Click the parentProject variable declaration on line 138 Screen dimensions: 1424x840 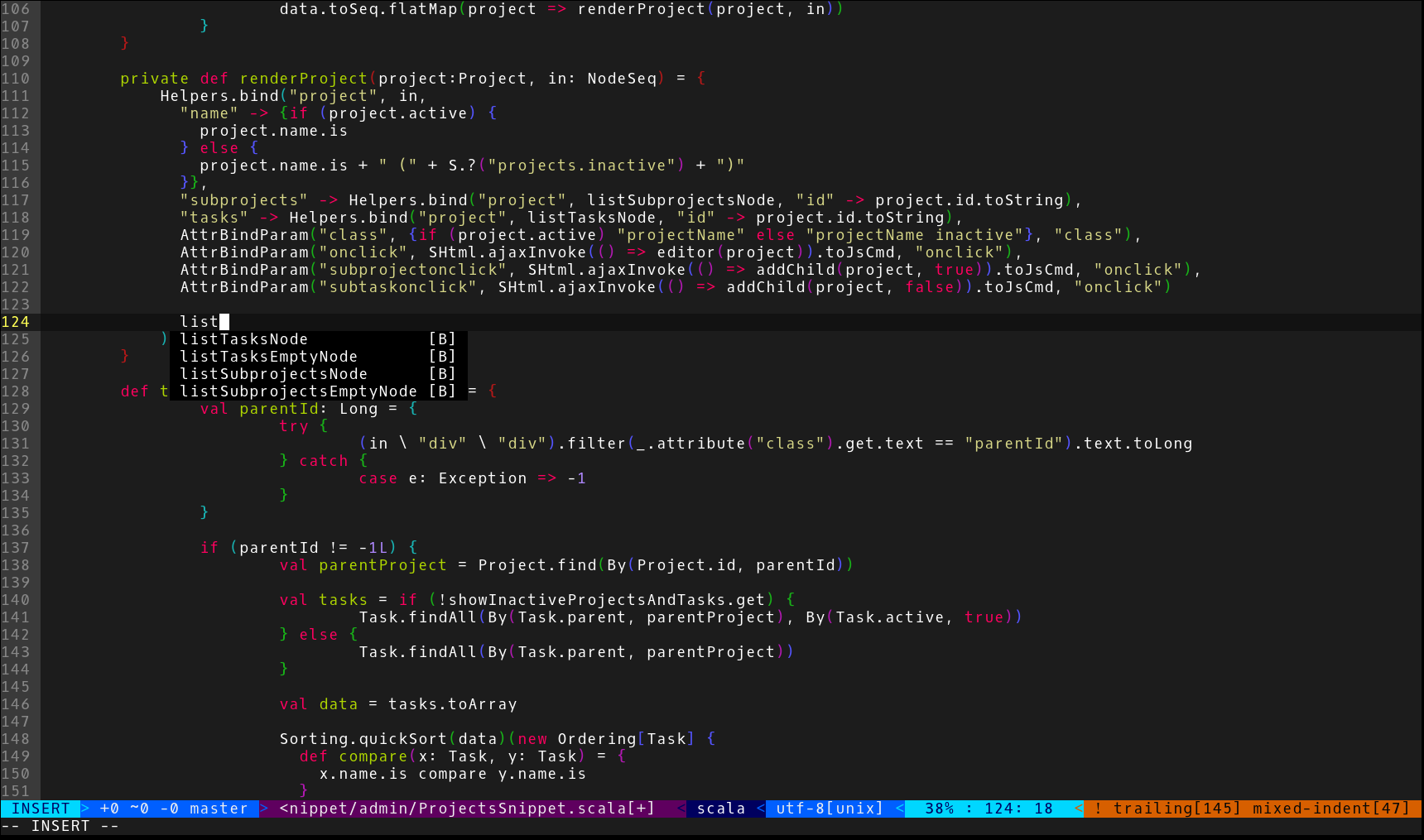[x=382, y=565]
